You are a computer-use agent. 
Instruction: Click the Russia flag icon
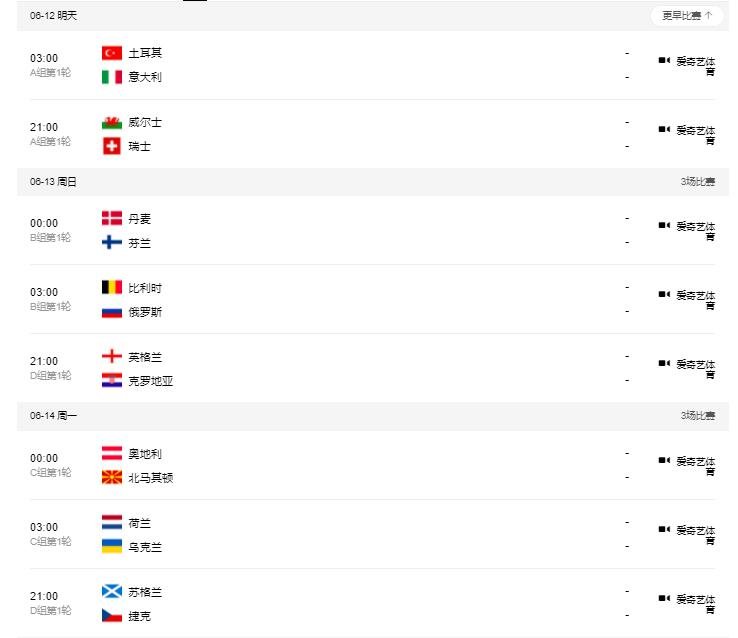[112, 311]
